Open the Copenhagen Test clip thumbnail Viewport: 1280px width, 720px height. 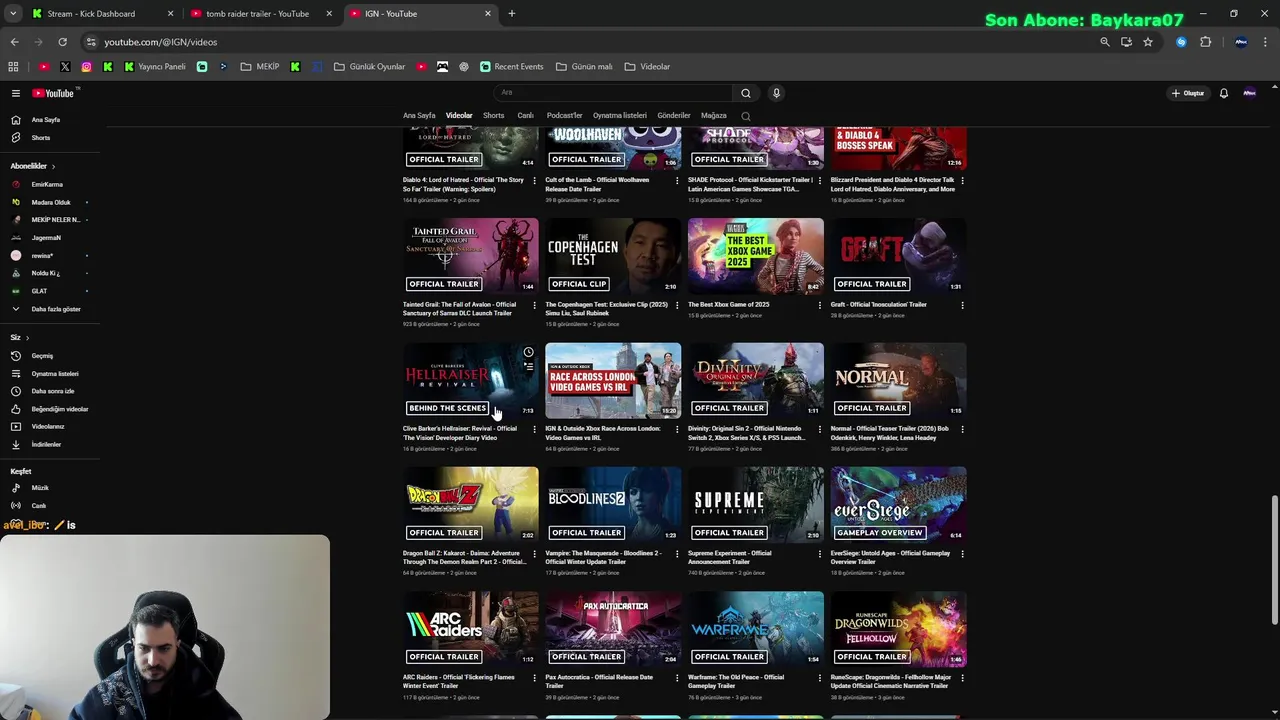[x=613, y=256]
